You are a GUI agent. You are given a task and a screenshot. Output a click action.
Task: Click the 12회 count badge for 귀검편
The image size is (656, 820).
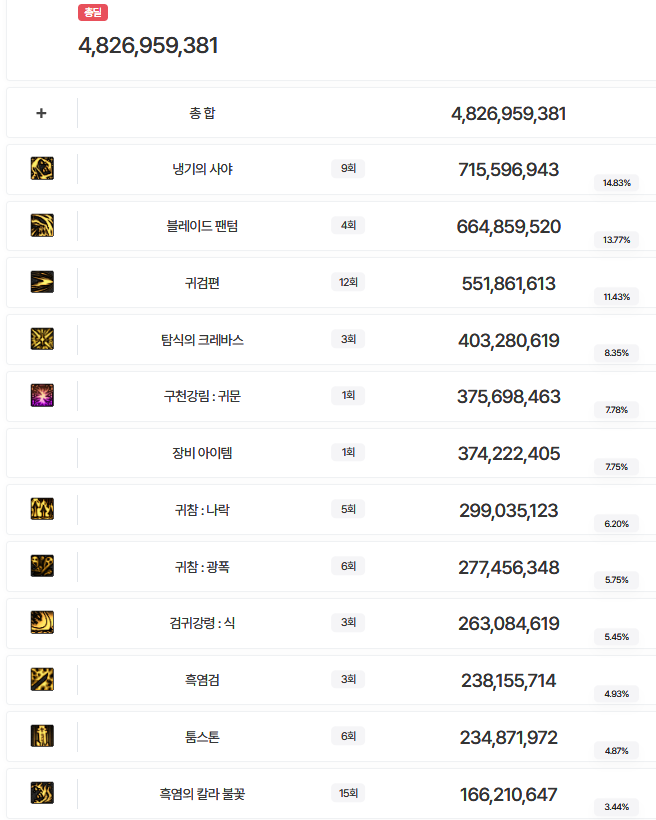(x=348, y=282)
